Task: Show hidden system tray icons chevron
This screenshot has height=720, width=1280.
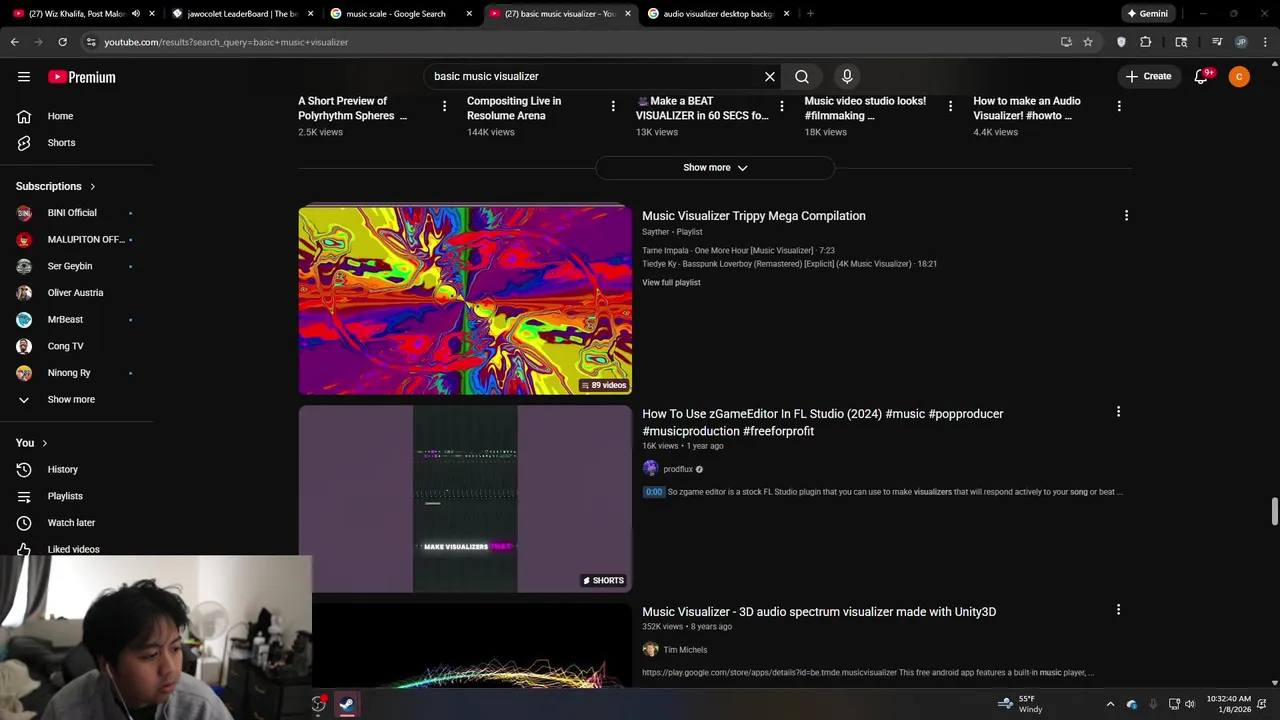Action: [1110, 704]
